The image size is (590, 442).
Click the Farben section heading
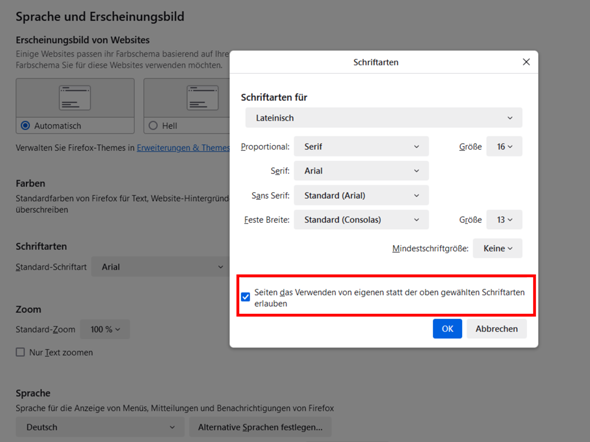click(30, 184)
